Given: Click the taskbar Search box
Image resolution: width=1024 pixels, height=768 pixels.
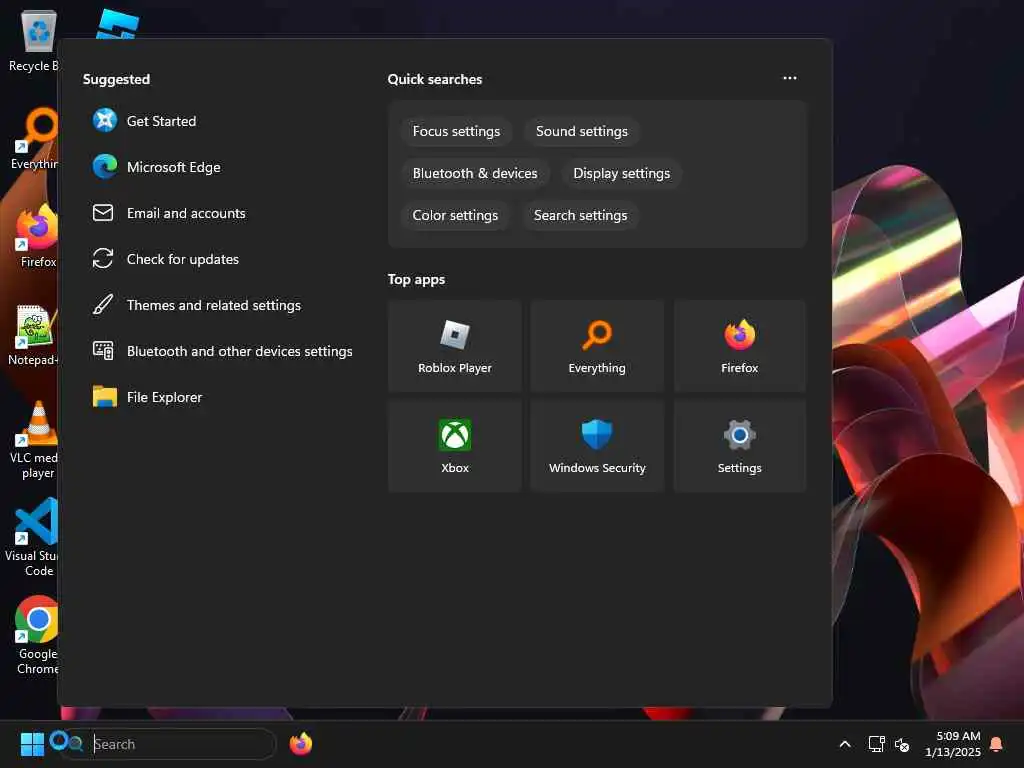Looking at the screenshot, I should (168, 744).
